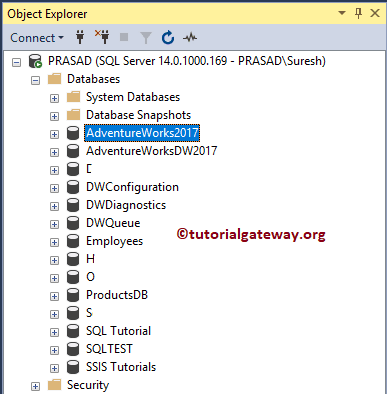
Task: Click the H database icon
Action: (x=73, y=259)
